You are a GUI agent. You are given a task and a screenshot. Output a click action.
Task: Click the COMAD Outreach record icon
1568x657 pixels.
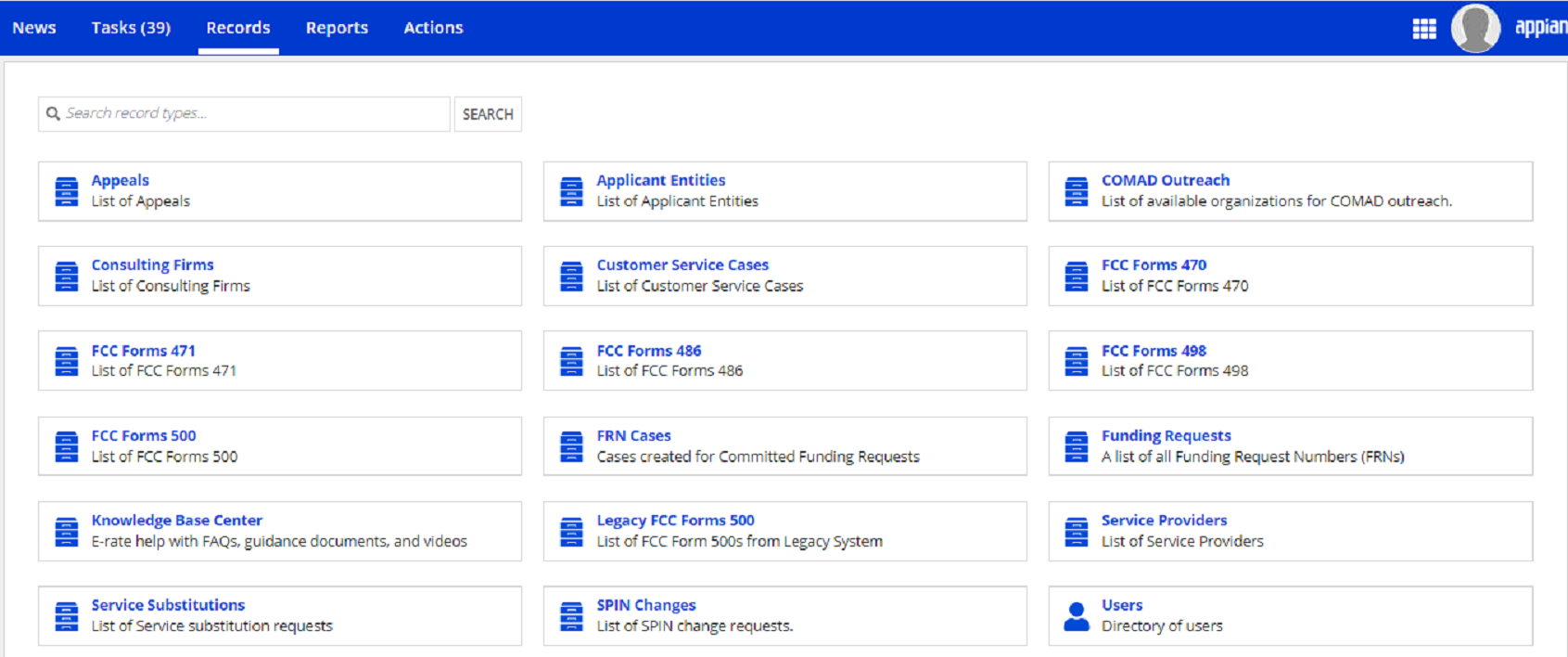1077,191
